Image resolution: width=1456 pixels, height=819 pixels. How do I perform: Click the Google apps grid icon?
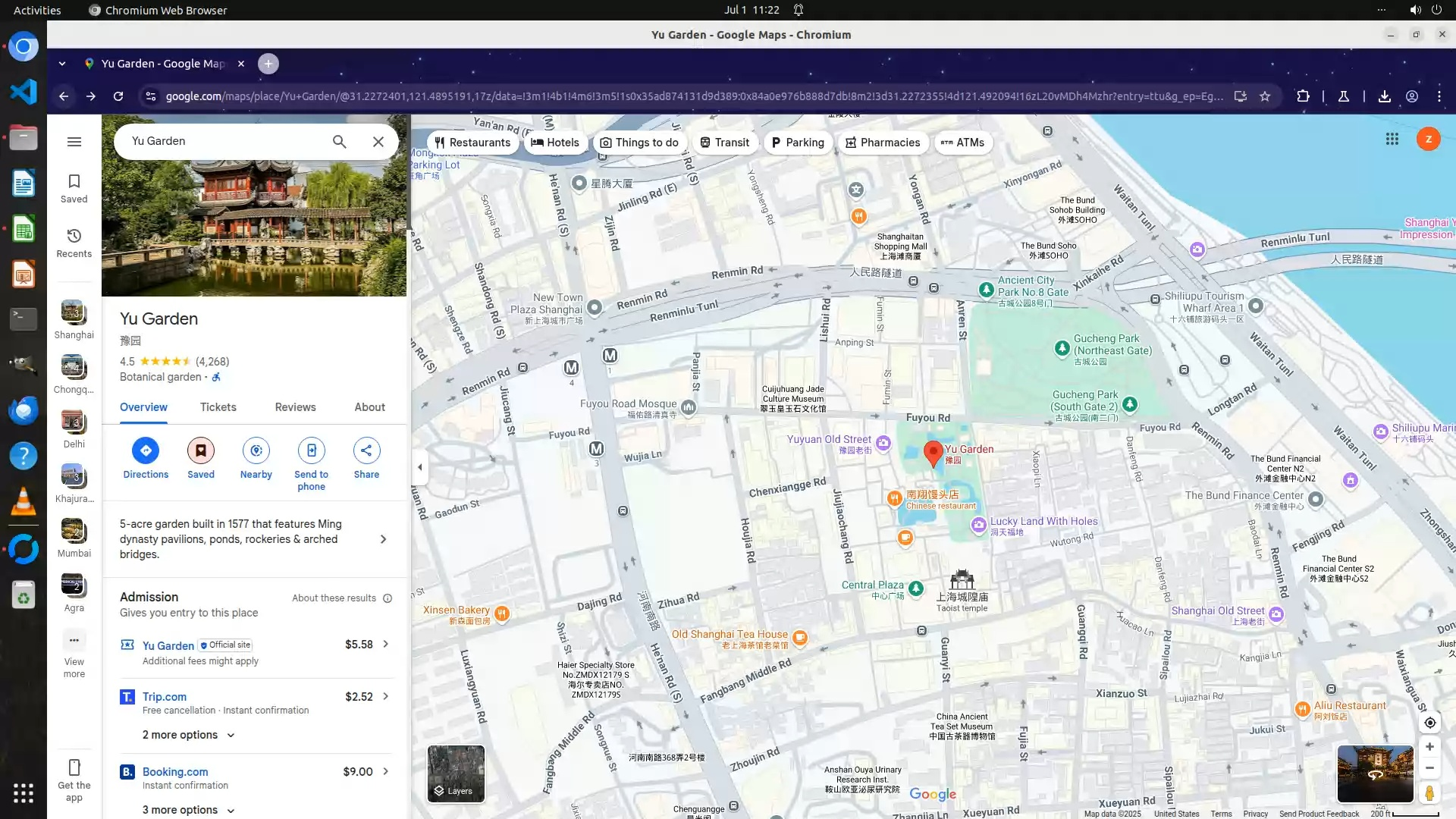pos(1392,139)
